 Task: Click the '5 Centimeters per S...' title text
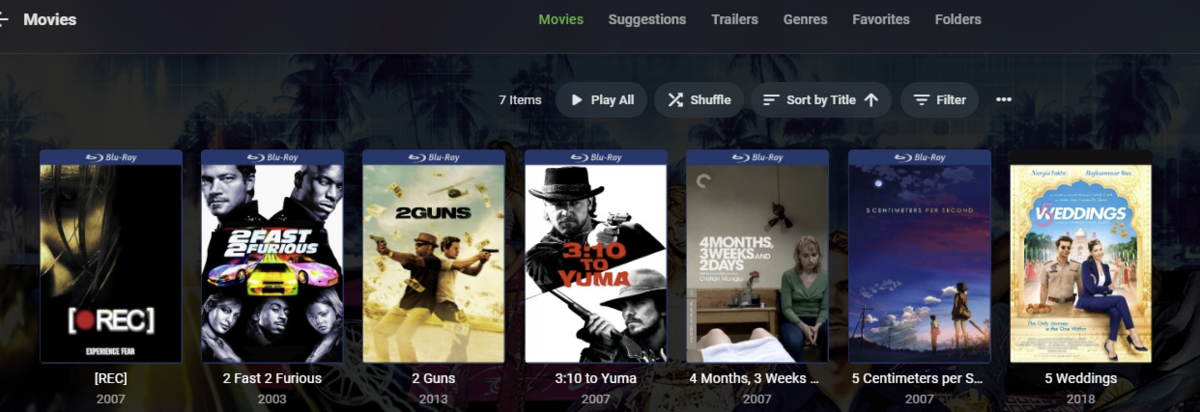coord(919,379)
